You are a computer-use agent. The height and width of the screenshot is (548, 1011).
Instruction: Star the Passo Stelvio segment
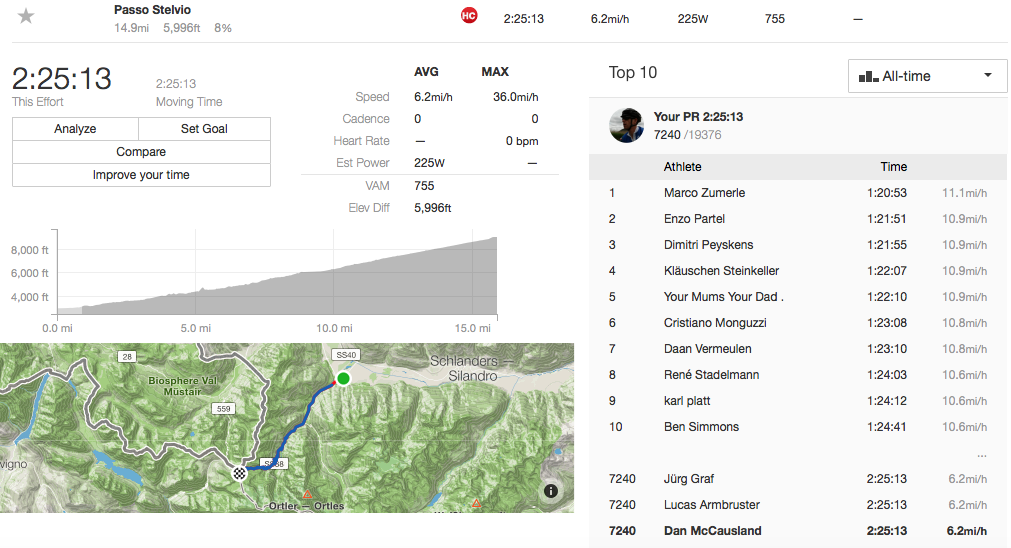click(x=27, y=16)
